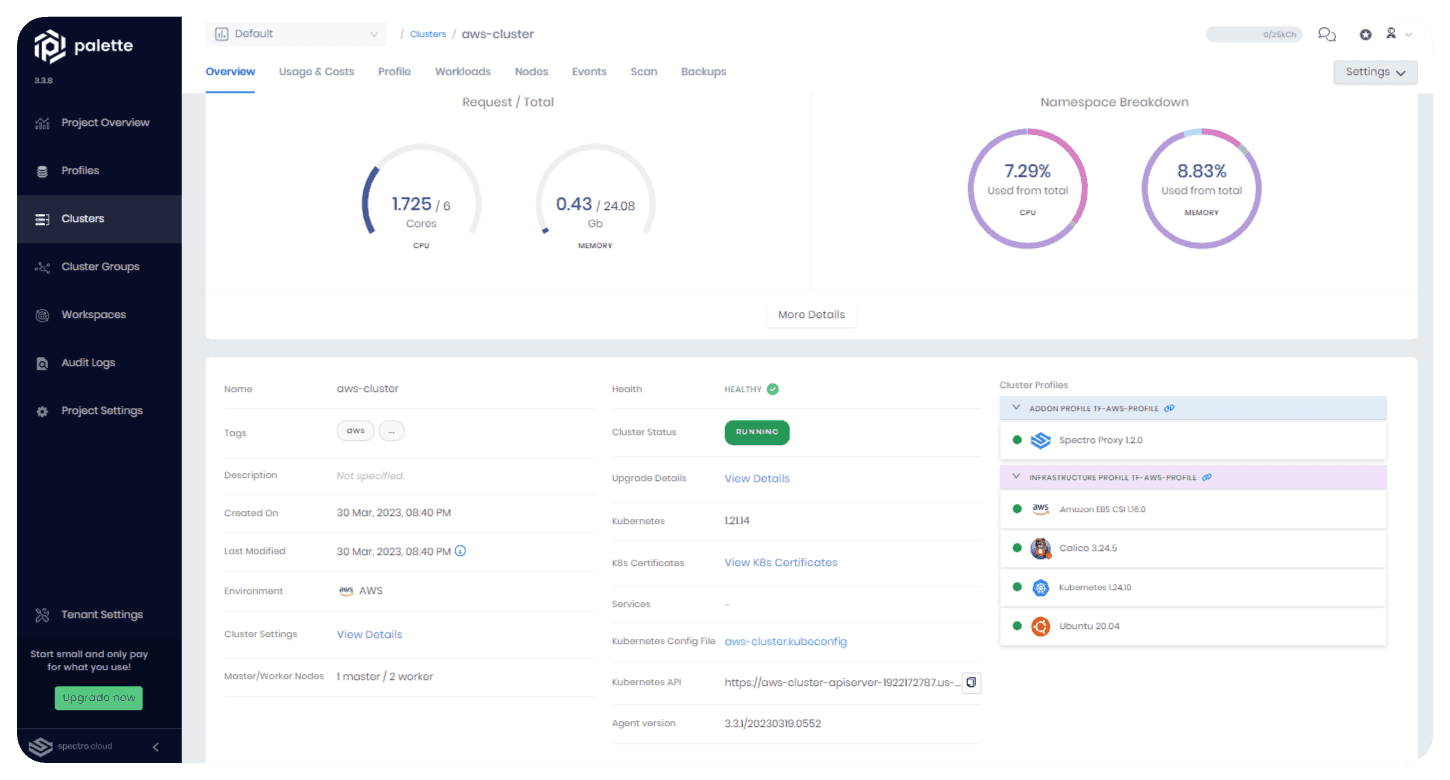Open the user menu chevron

(x=1408, y=35)
